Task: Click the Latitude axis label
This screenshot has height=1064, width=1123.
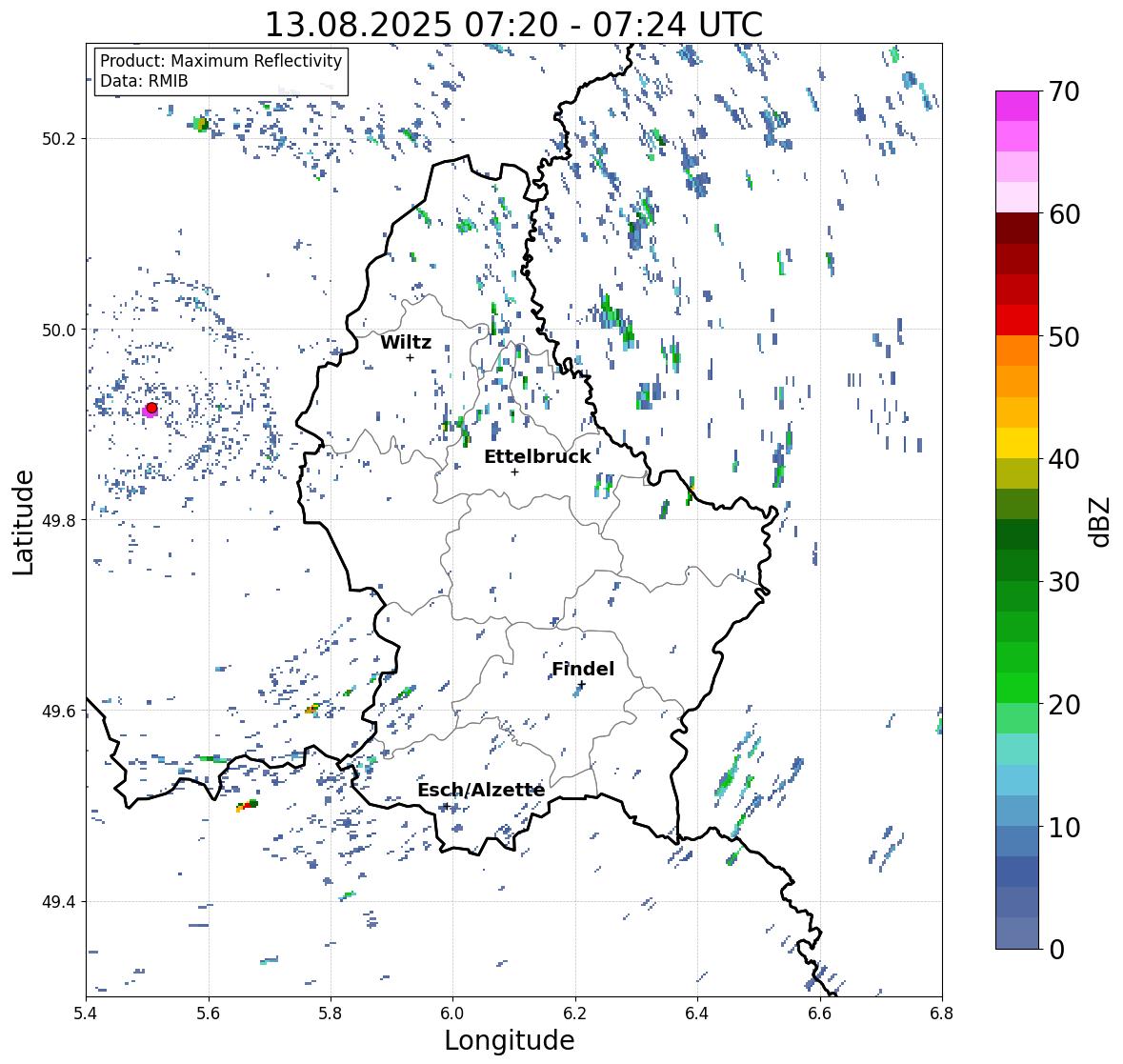Action: point(23,522)
